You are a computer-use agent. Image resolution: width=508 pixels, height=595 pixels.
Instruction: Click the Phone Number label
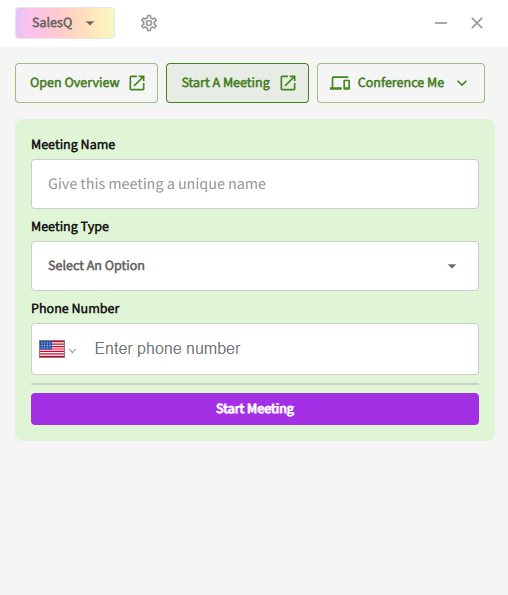point(75,309)
